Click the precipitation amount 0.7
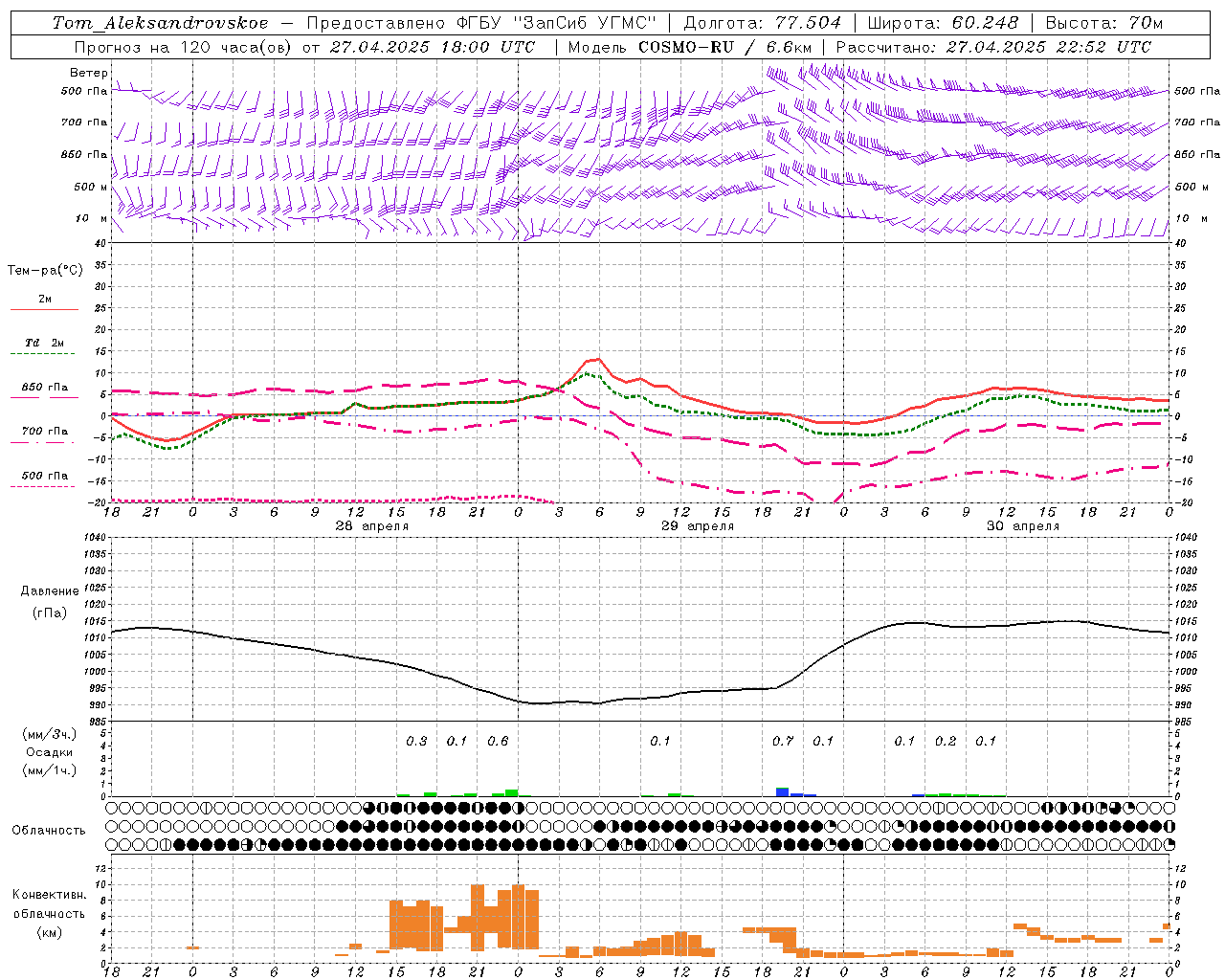1225x980 pixels. [783, 741]
